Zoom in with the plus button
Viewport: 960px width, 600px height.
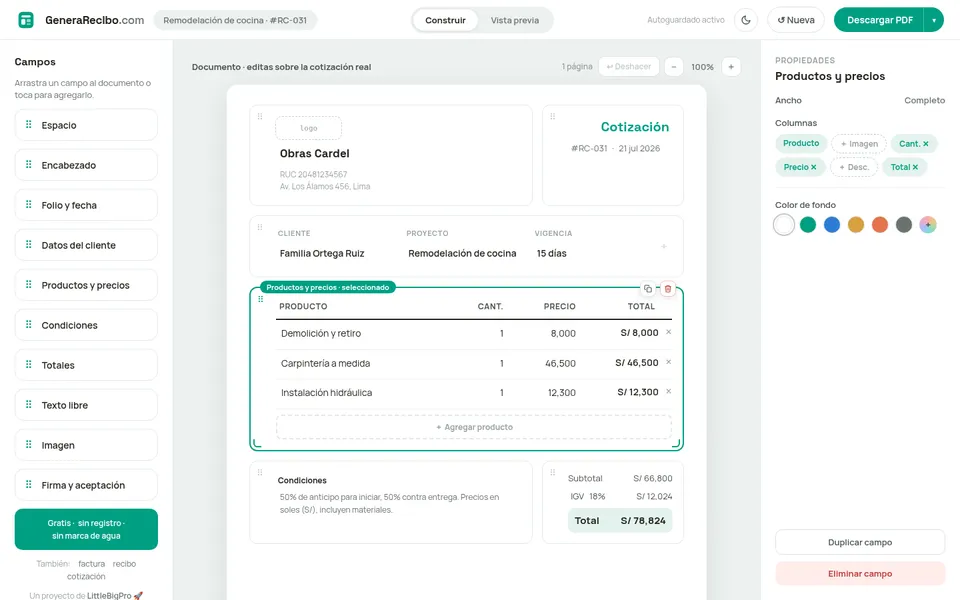[731, 67]
